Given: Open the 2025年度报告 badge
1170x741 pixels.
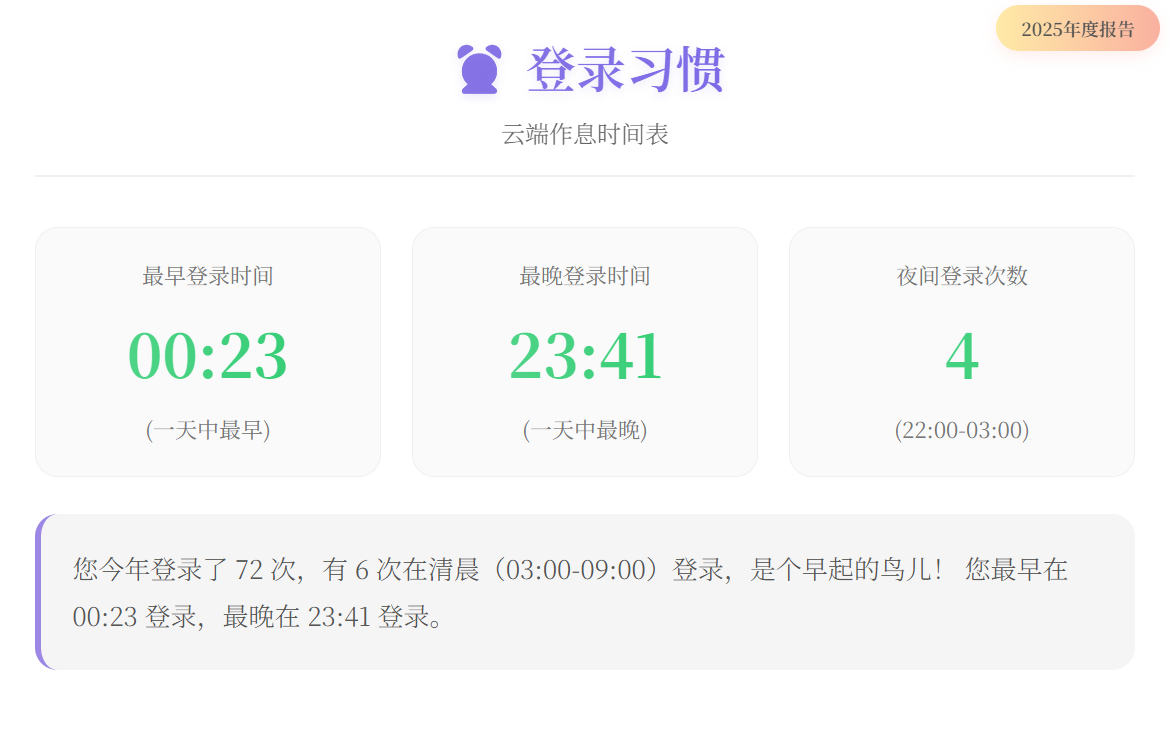Looking at the screenshot, I should click(x=1077, y=29).
